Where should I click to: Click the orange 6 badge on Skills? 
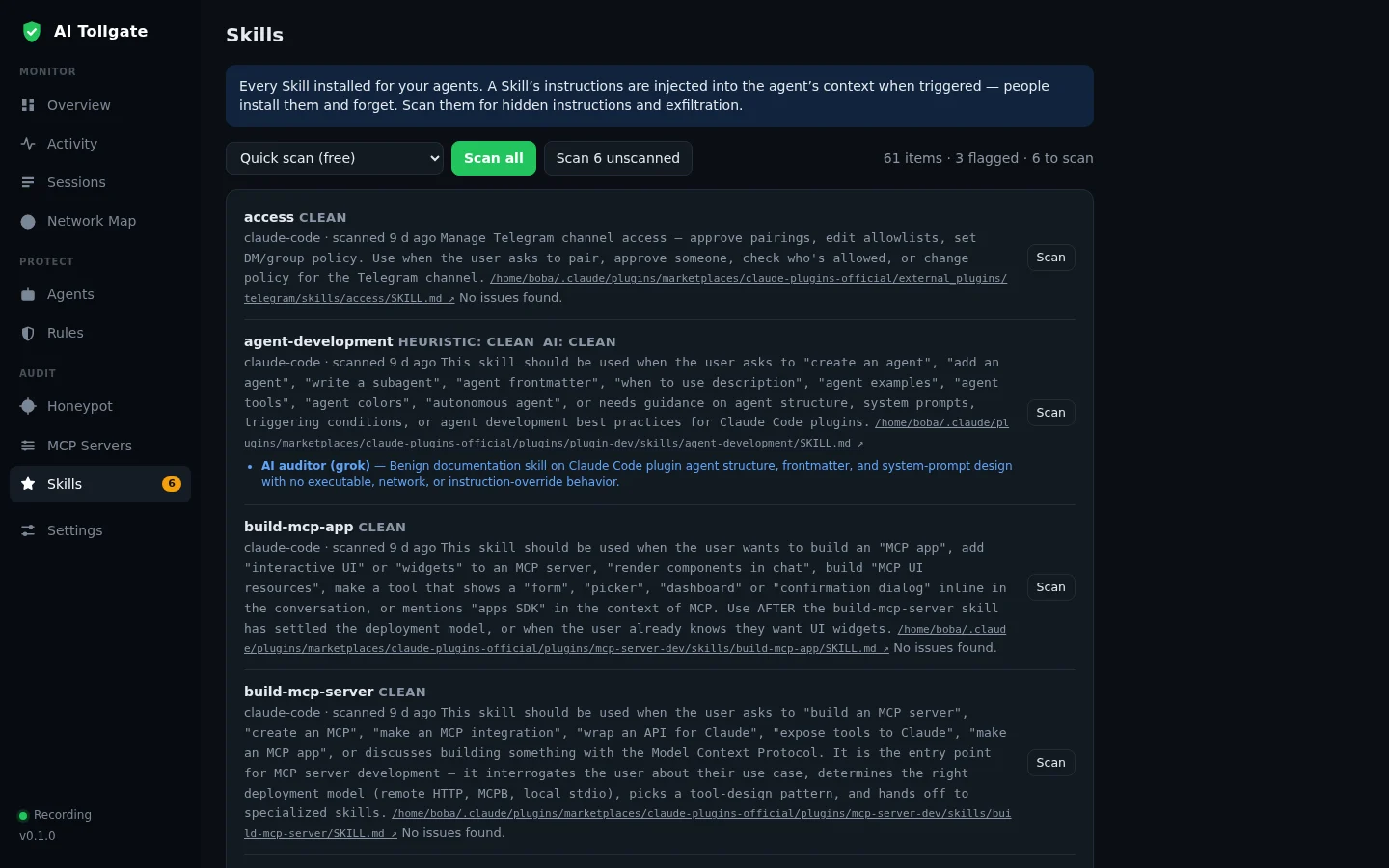coord(172,484)
